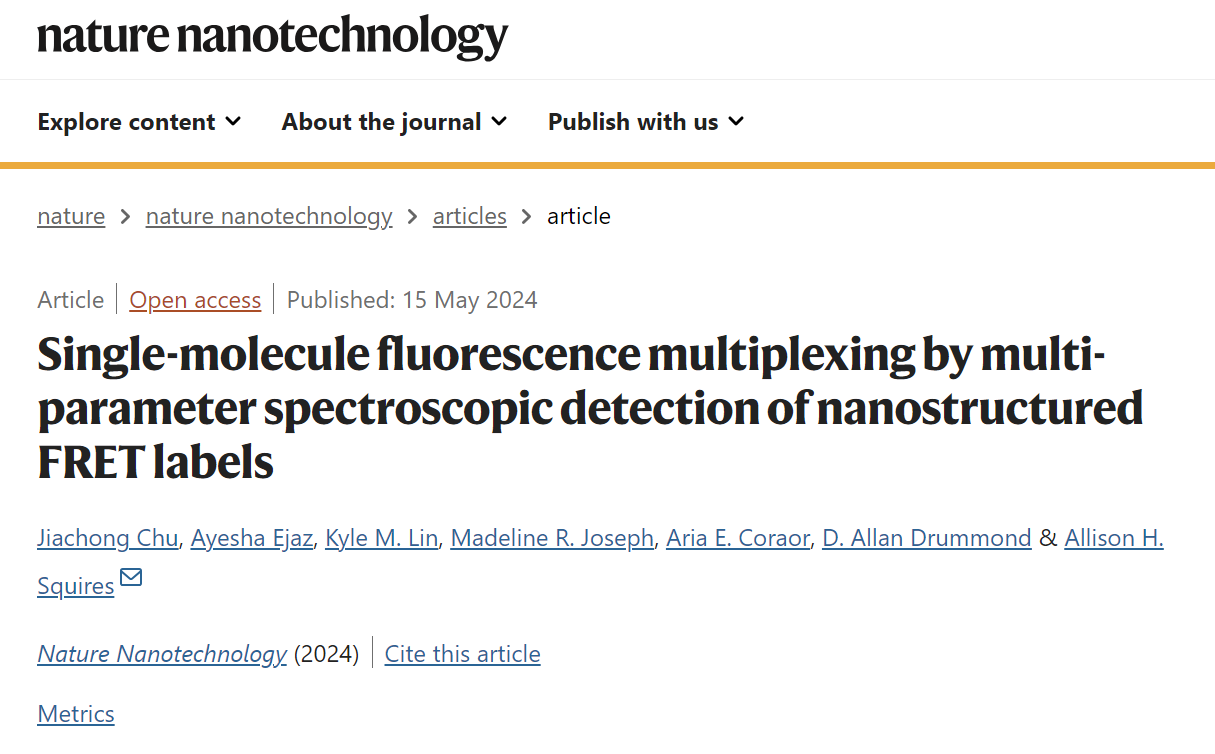Navigate to the articles breadcrumb
1215x754 pixels.
pyautogui.click(x=470, y=216)
